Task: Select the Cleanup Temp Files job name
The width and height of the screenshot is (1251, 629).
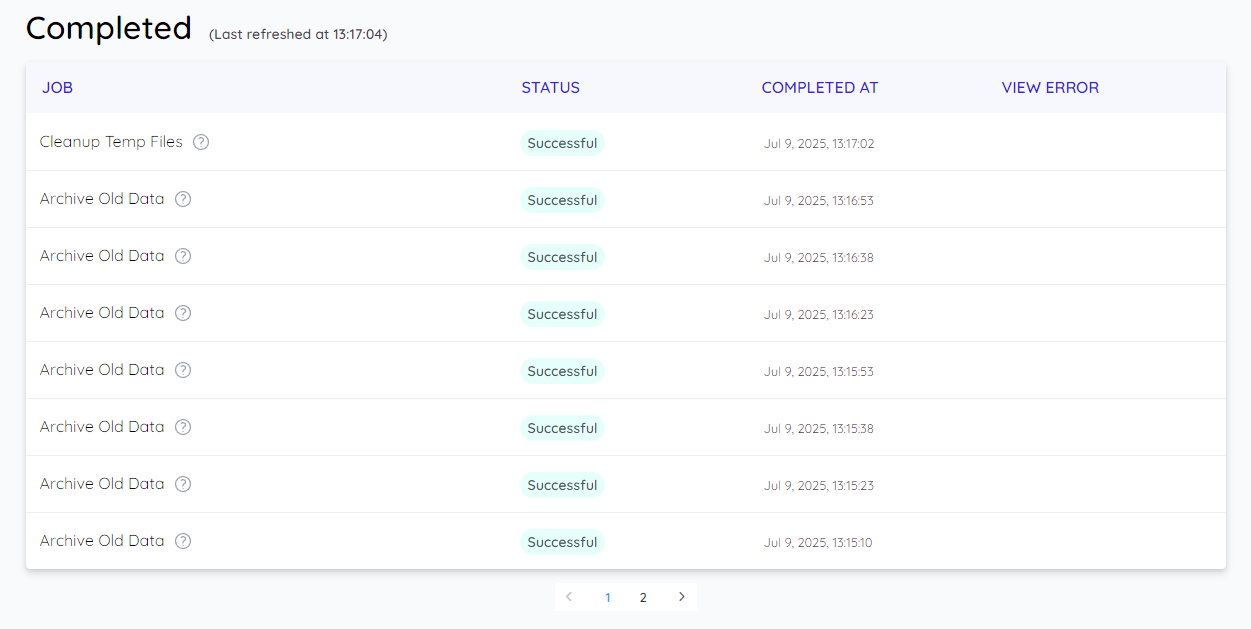Action: point(111,142)
